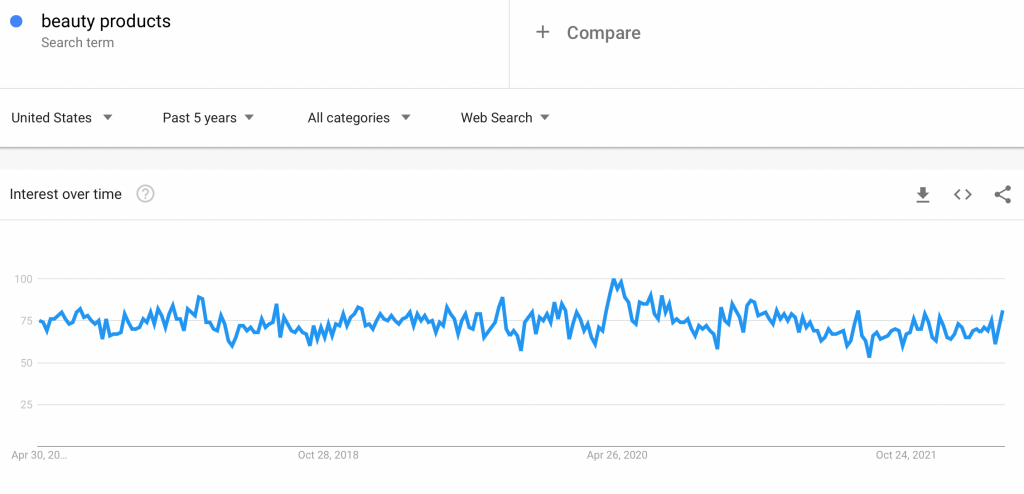Click the Compare text to add term
1024x494 pixels.
pyautogui.click(x=603, y=33)
